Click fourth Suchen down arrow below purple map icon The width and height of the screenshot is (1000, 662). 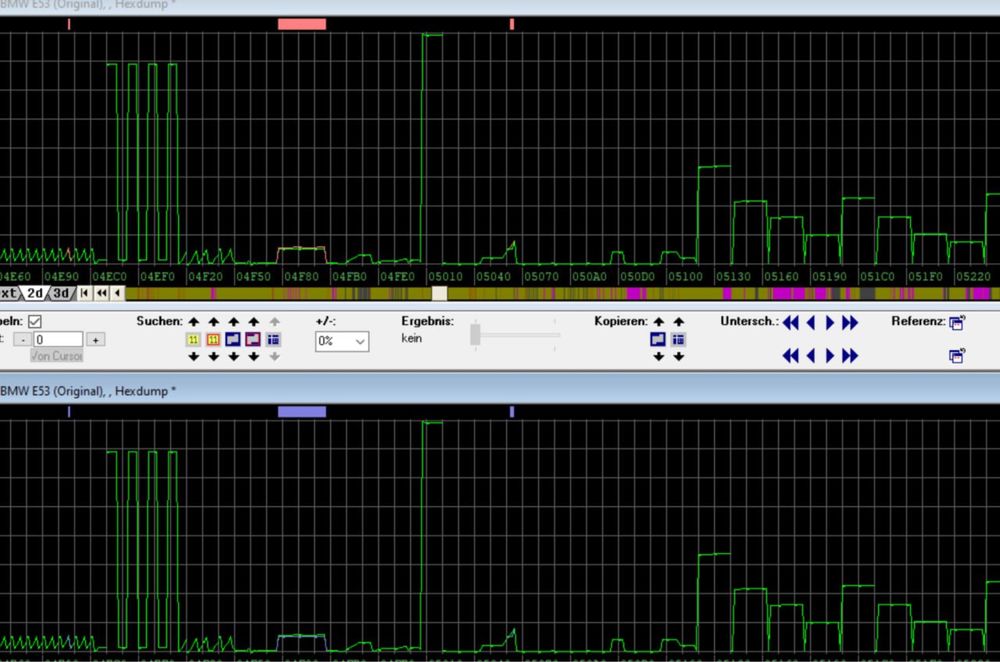click(254, 357)
